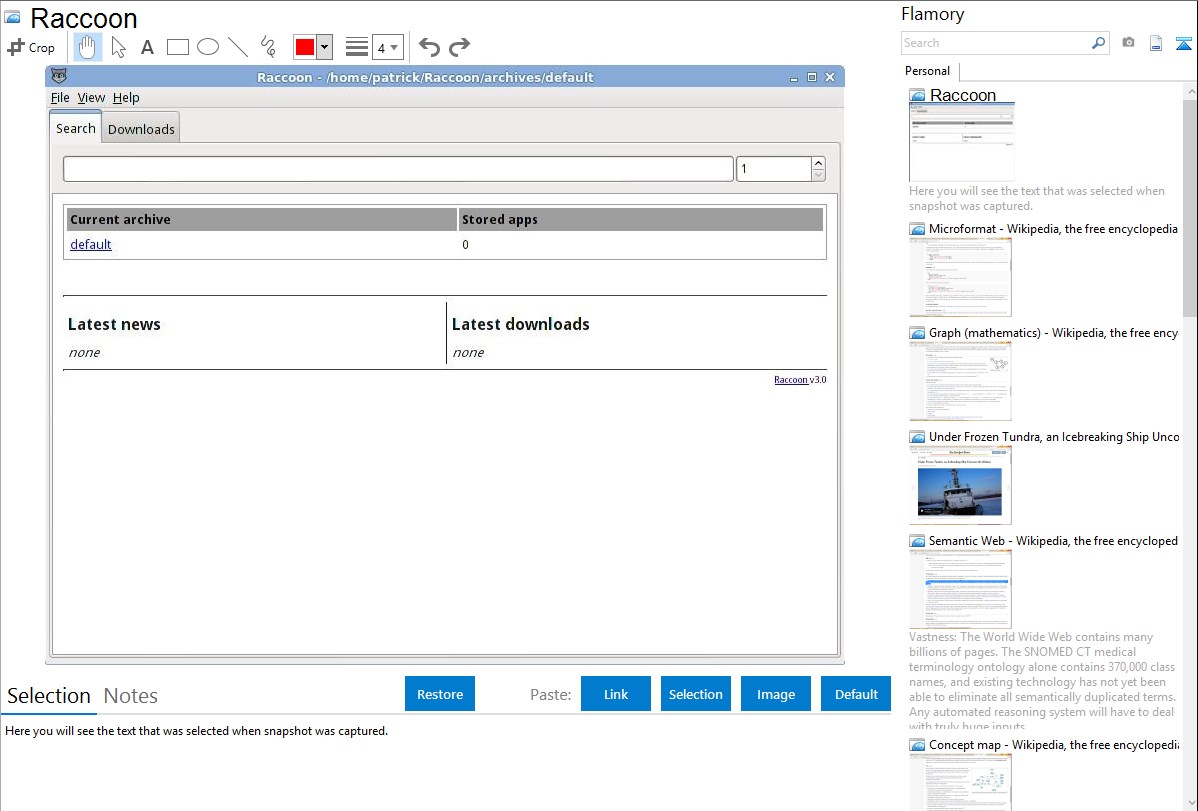This screenshot has height=811, width=1198.
Task: Pick the freehand scribble tool
Action: pos(268,47)
